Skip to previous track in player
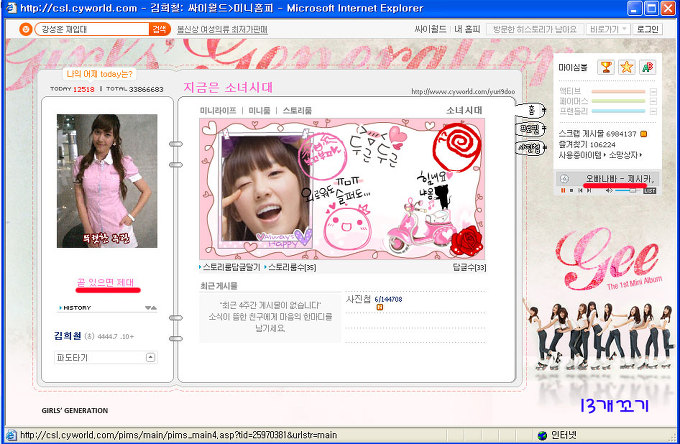The height and width of the screenshot is (444, 680). tap(580, 190)
